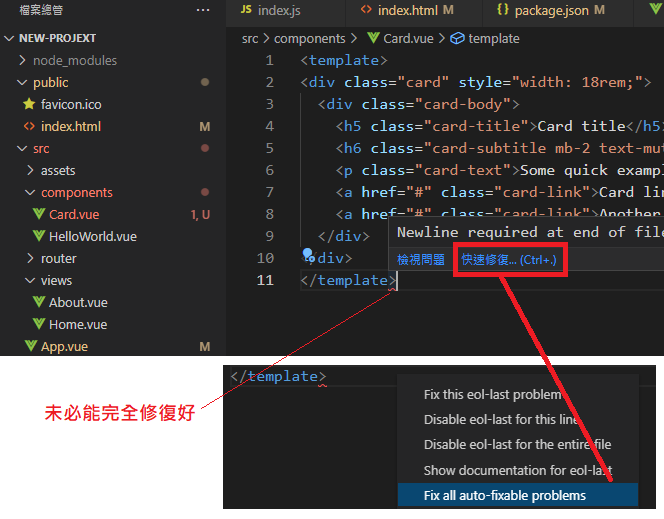Open index.html under public folder
Image resolution: width=664 pixels, height=519 pixels.
71,126
